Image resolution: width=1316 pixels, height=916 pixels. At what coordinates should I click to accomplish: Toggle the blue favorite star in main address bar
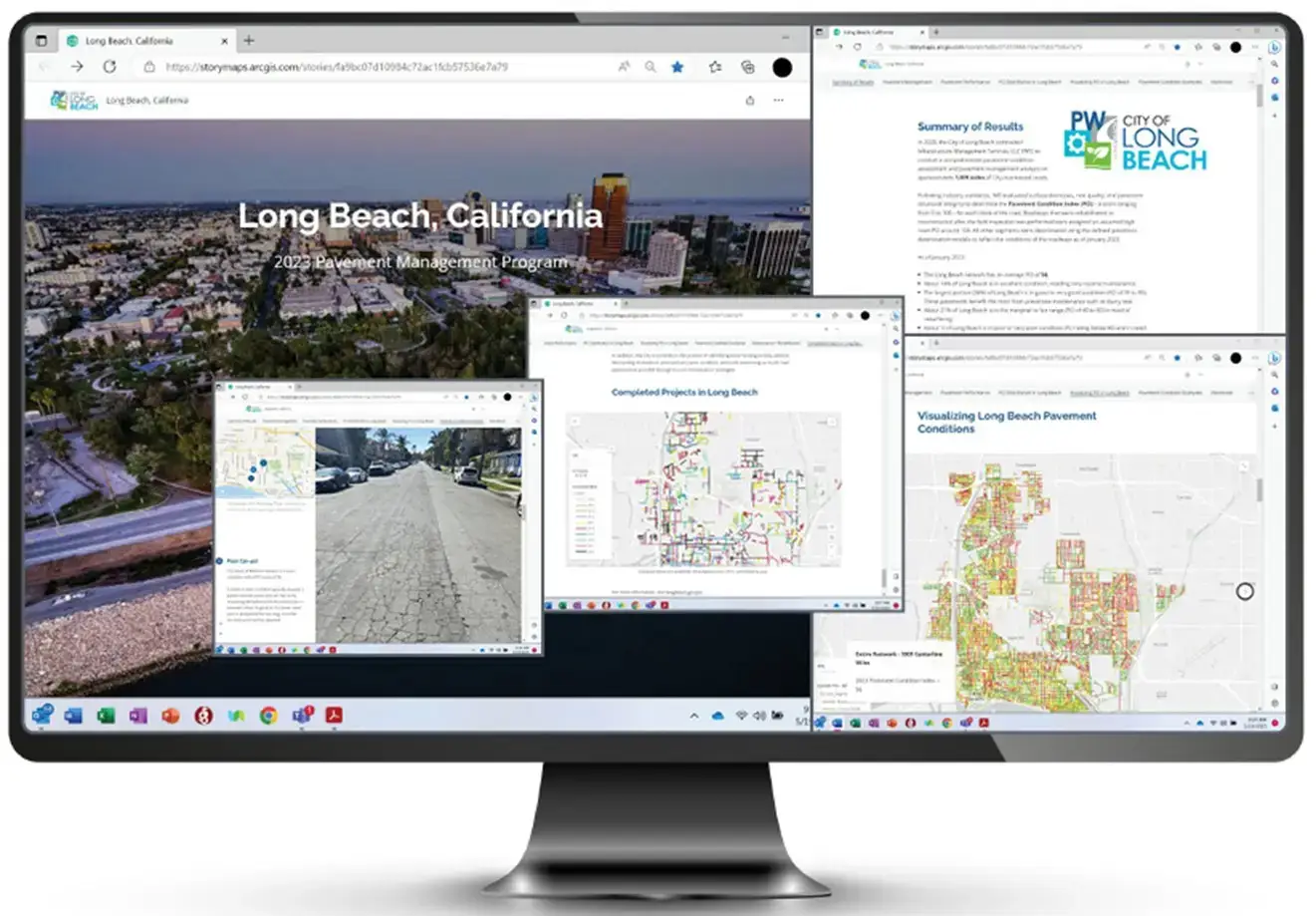677,67
